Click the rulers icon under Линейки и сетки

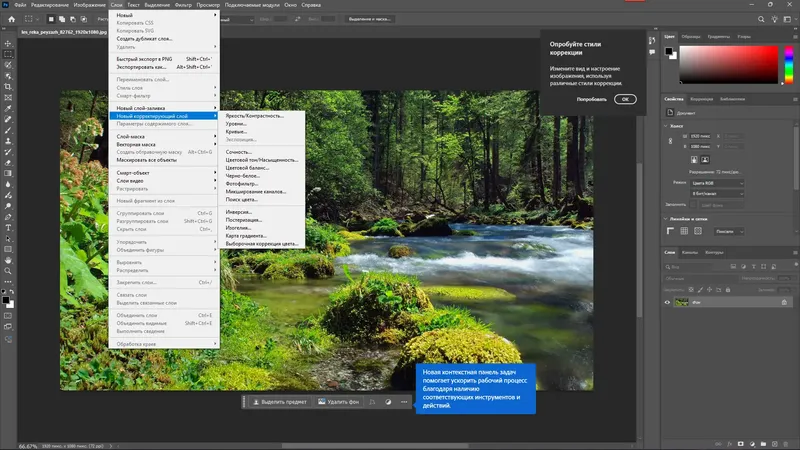coord(671,229)
